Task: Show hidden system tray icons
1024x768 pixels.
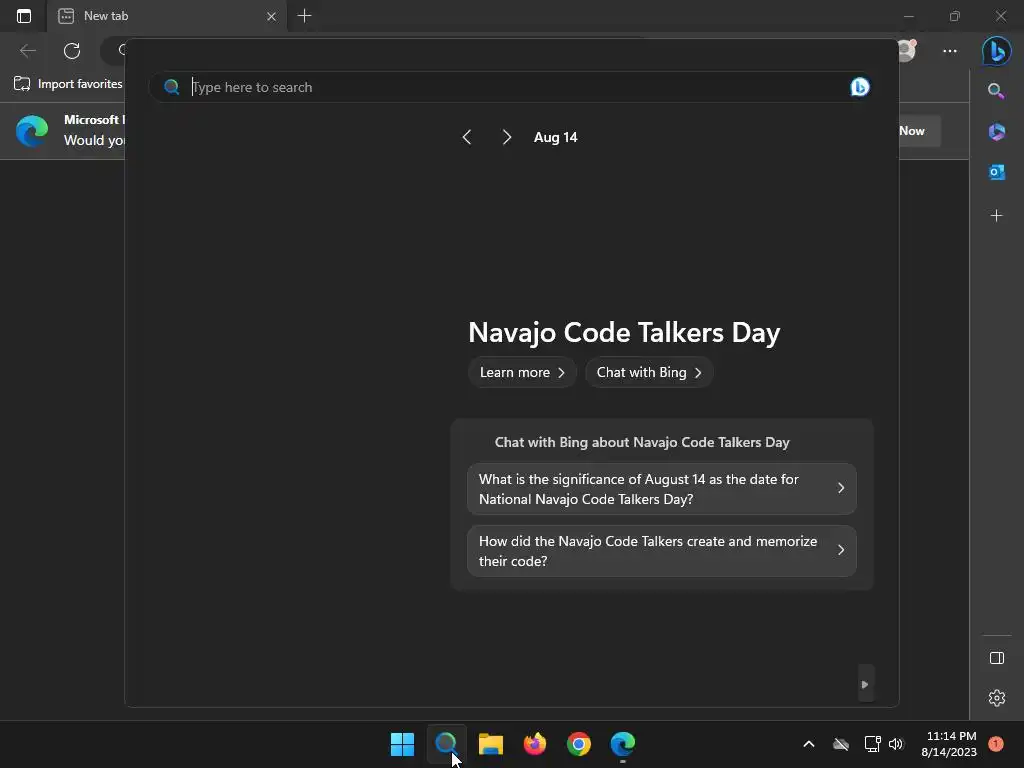Action: [808, 744]
